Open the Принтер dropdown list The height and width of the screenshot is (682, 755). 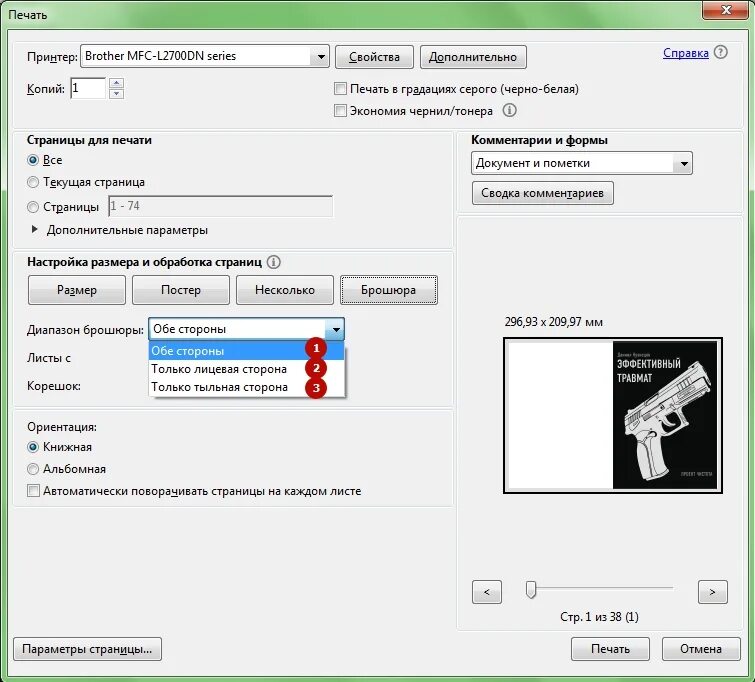[x=205, y=56]
